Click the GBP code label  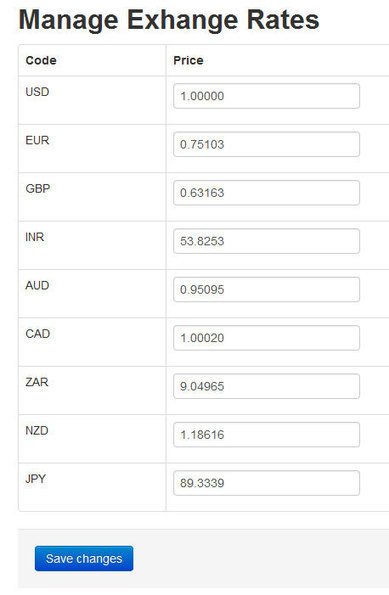[x=38, y=189]
